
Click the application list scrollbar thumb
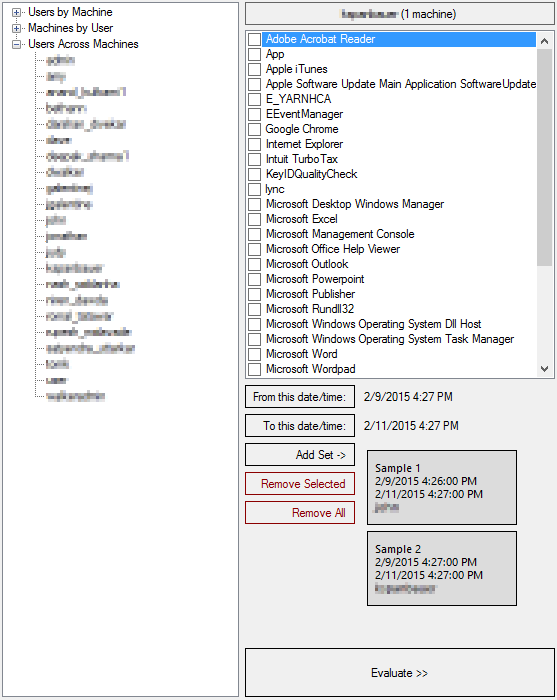click(x=545, y=158)
